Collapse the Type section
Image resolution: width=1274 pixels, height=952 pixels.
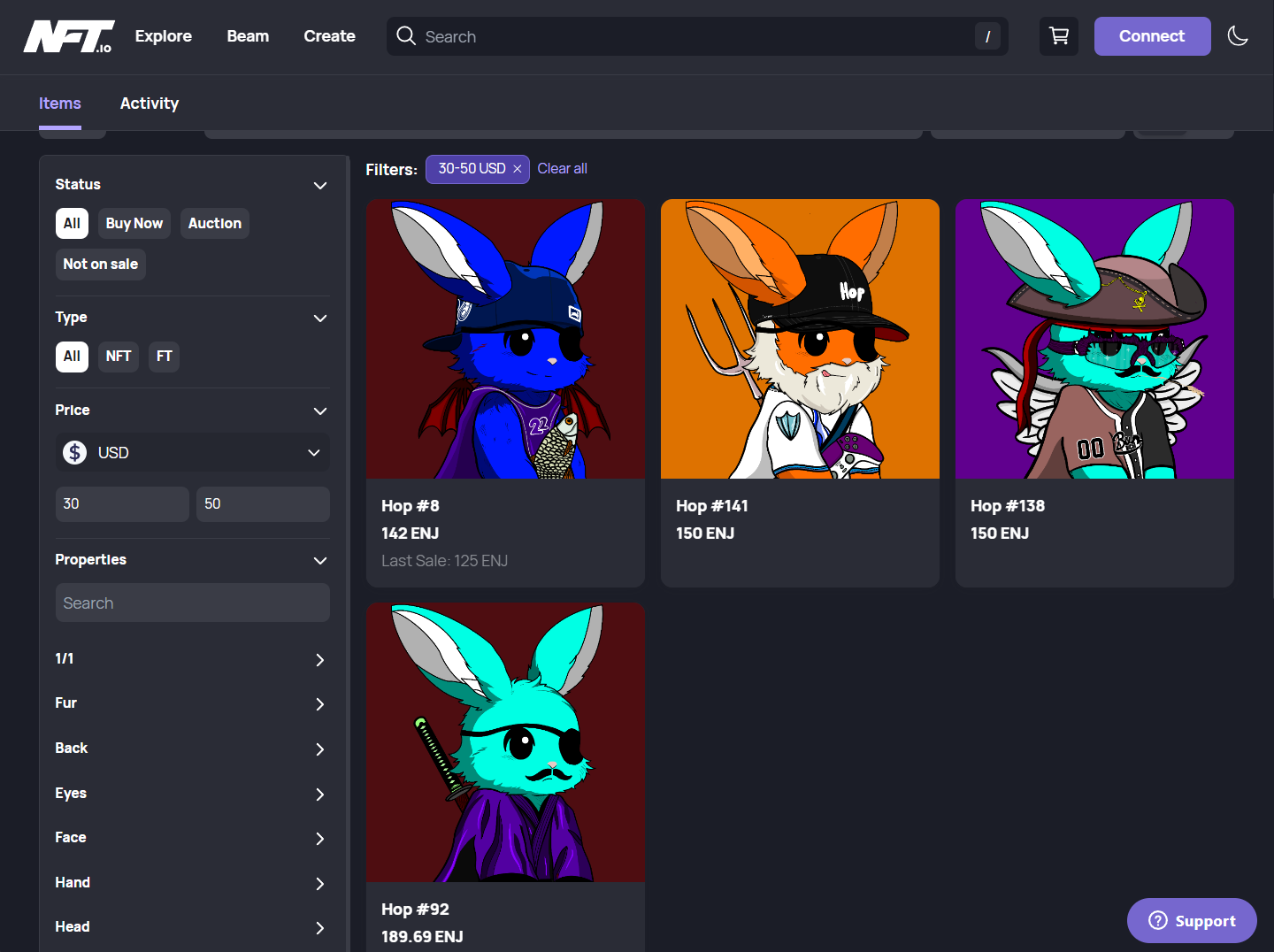(320, 318)
